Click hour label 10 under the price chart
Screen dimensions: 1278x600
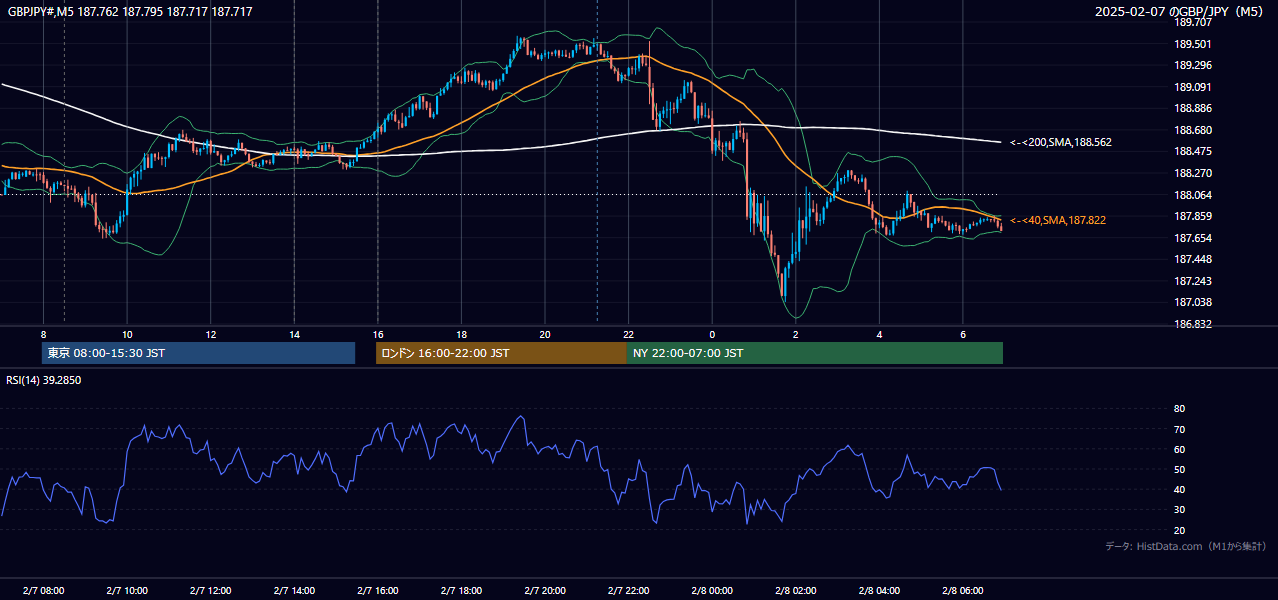(127, 334)
